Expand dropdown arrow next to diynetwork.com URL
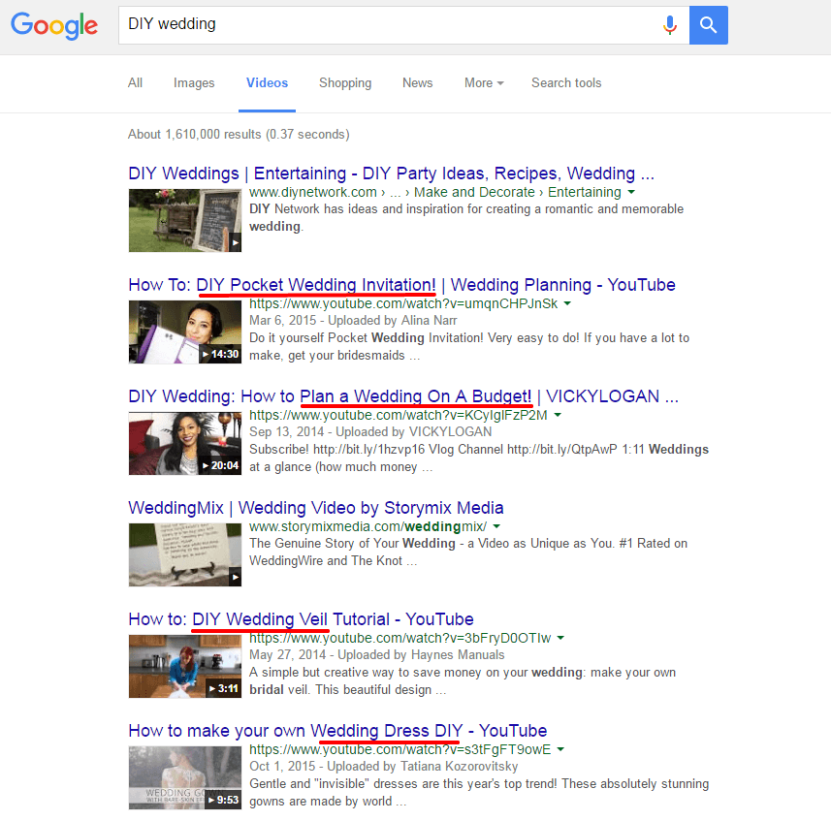The width and height of the screenshot is (831, 821). tap(631, 192)
